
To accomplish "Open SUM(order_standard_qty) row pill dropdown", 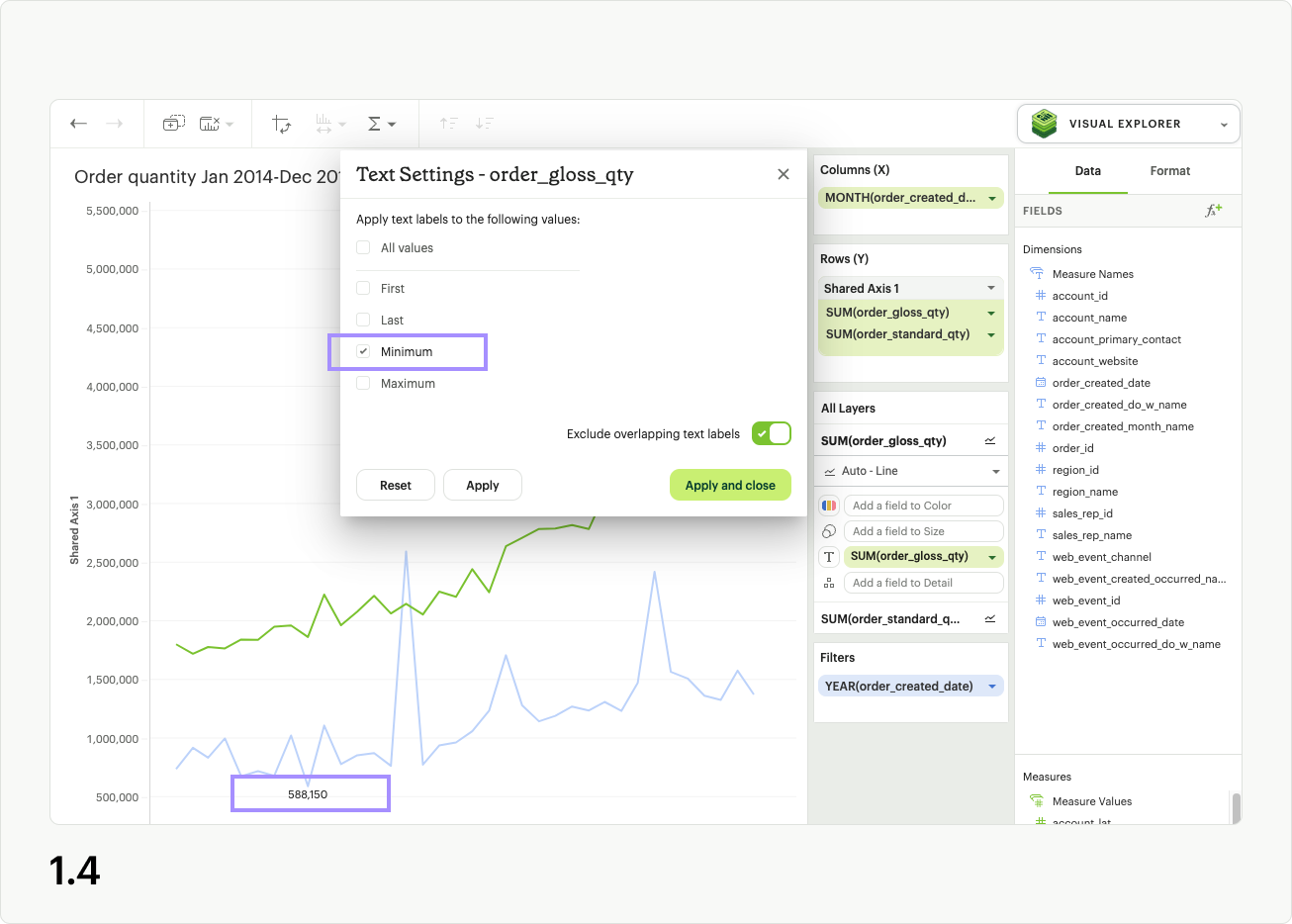I will 991,334.
